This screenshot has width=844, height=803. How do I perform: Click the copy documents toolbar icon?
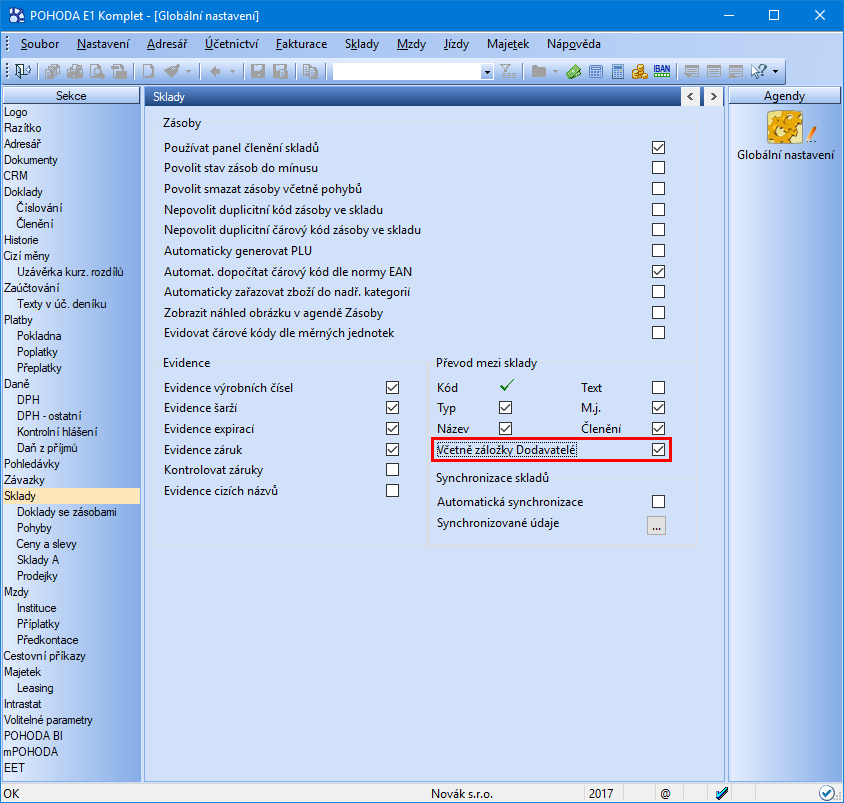click(x=53, y=71)
